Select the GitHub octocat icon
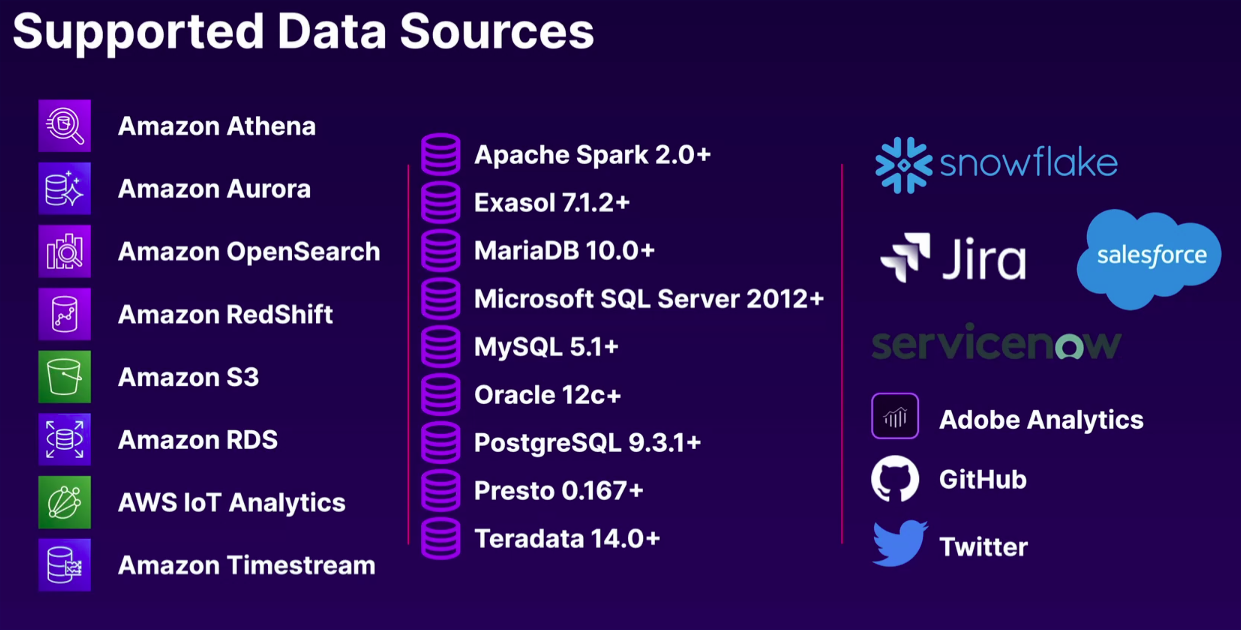This screenshot has height=630, width=1241. [x=895, y=479]
